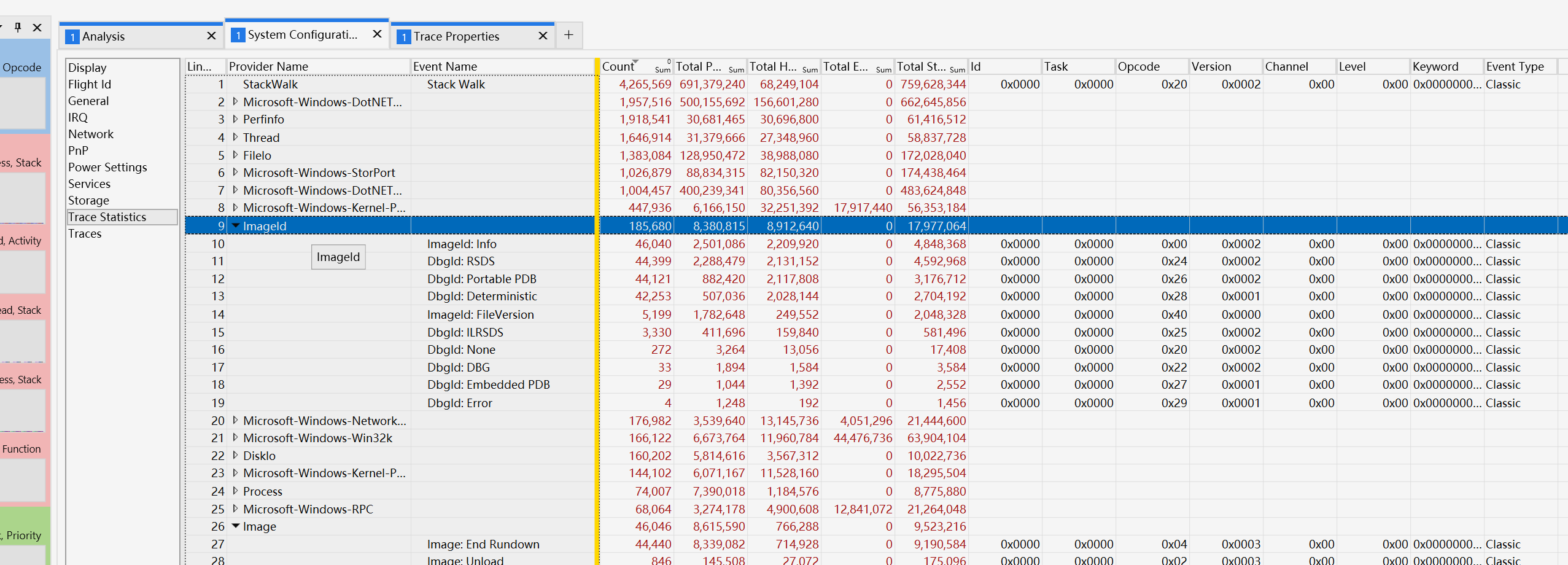The height and width of the screenshot is (565, 1568).
Task: Close the Trace Properties tab
Action: 543,36
